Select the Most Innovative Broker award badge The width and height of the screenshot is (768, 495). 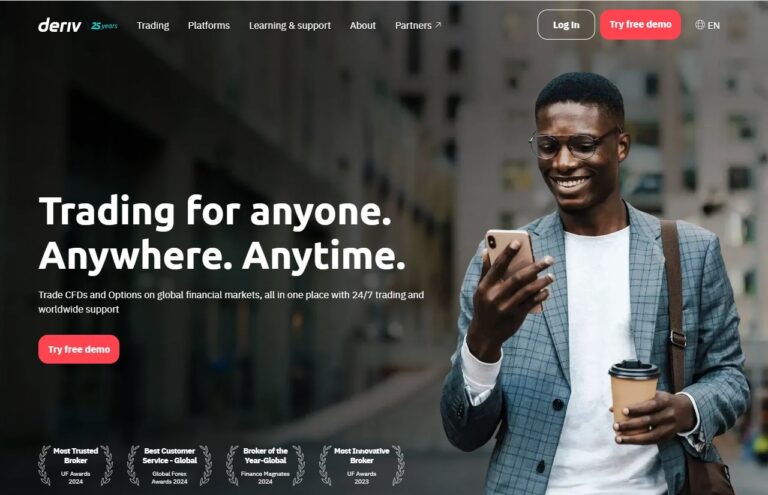[361, 465]
